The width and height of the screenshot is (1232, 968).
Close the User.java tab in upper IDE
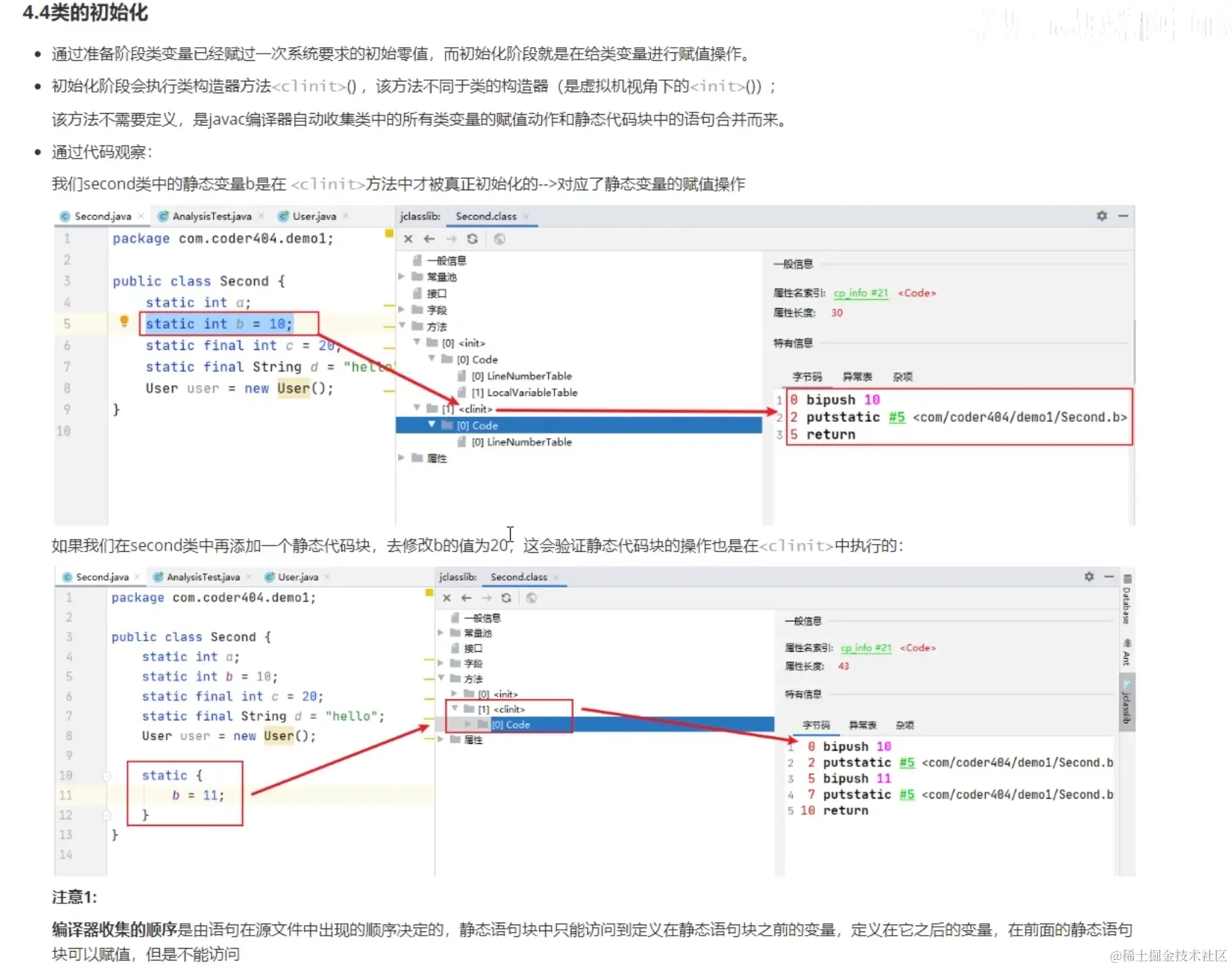(345, 216)
